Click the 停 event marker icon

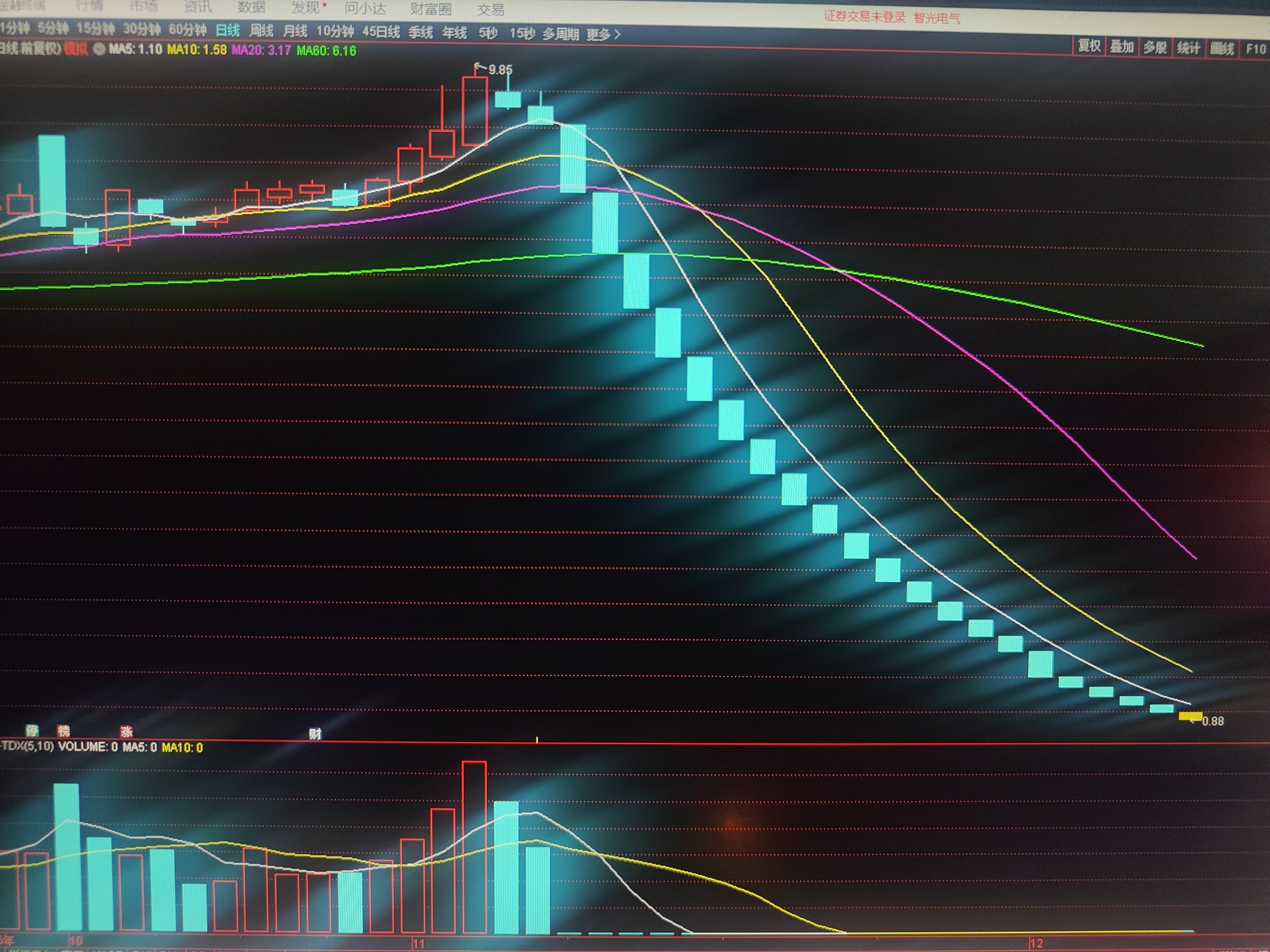pos(32,731)
